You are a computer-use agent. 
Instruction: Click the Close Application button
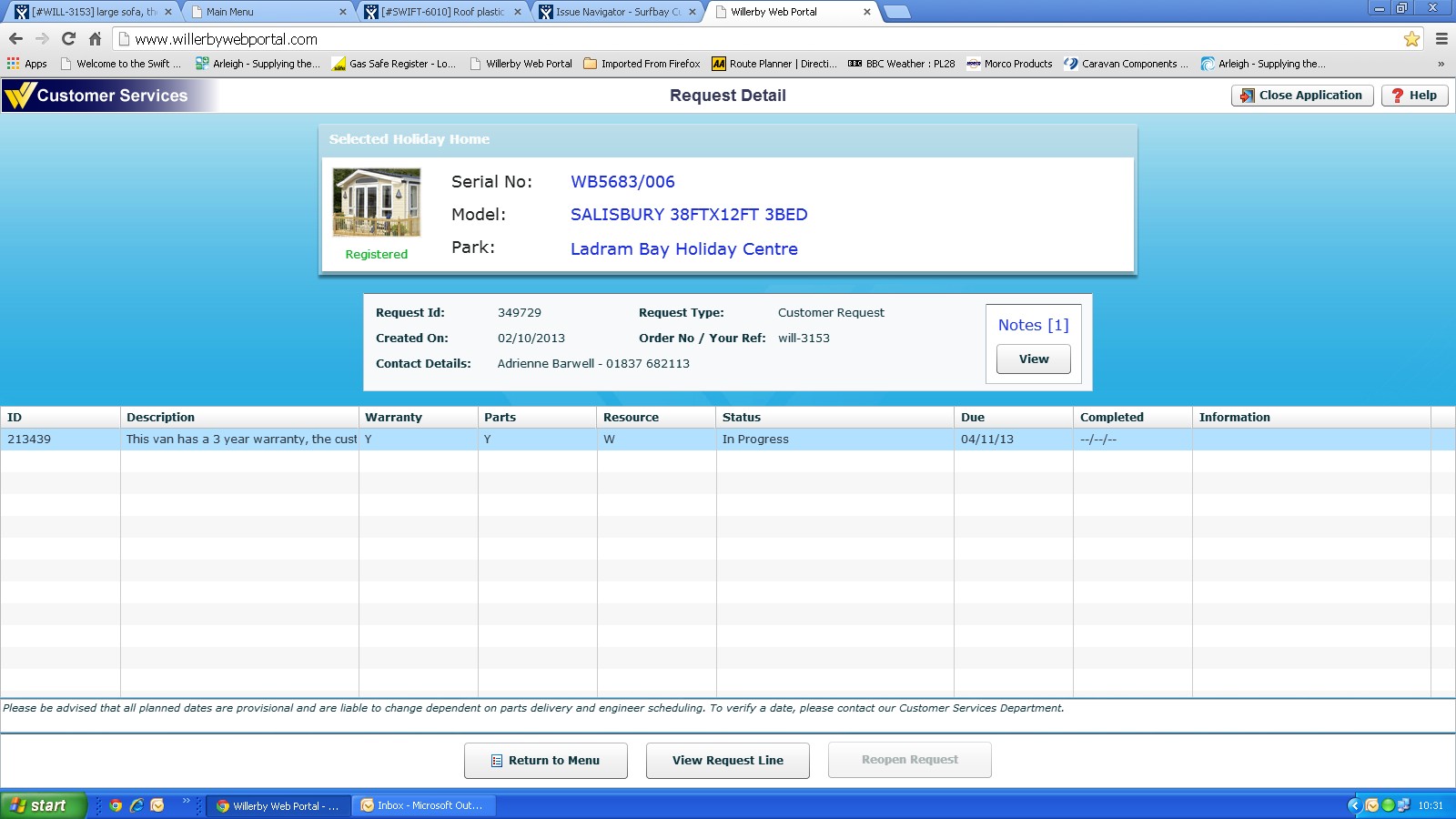click(1301, 96)
